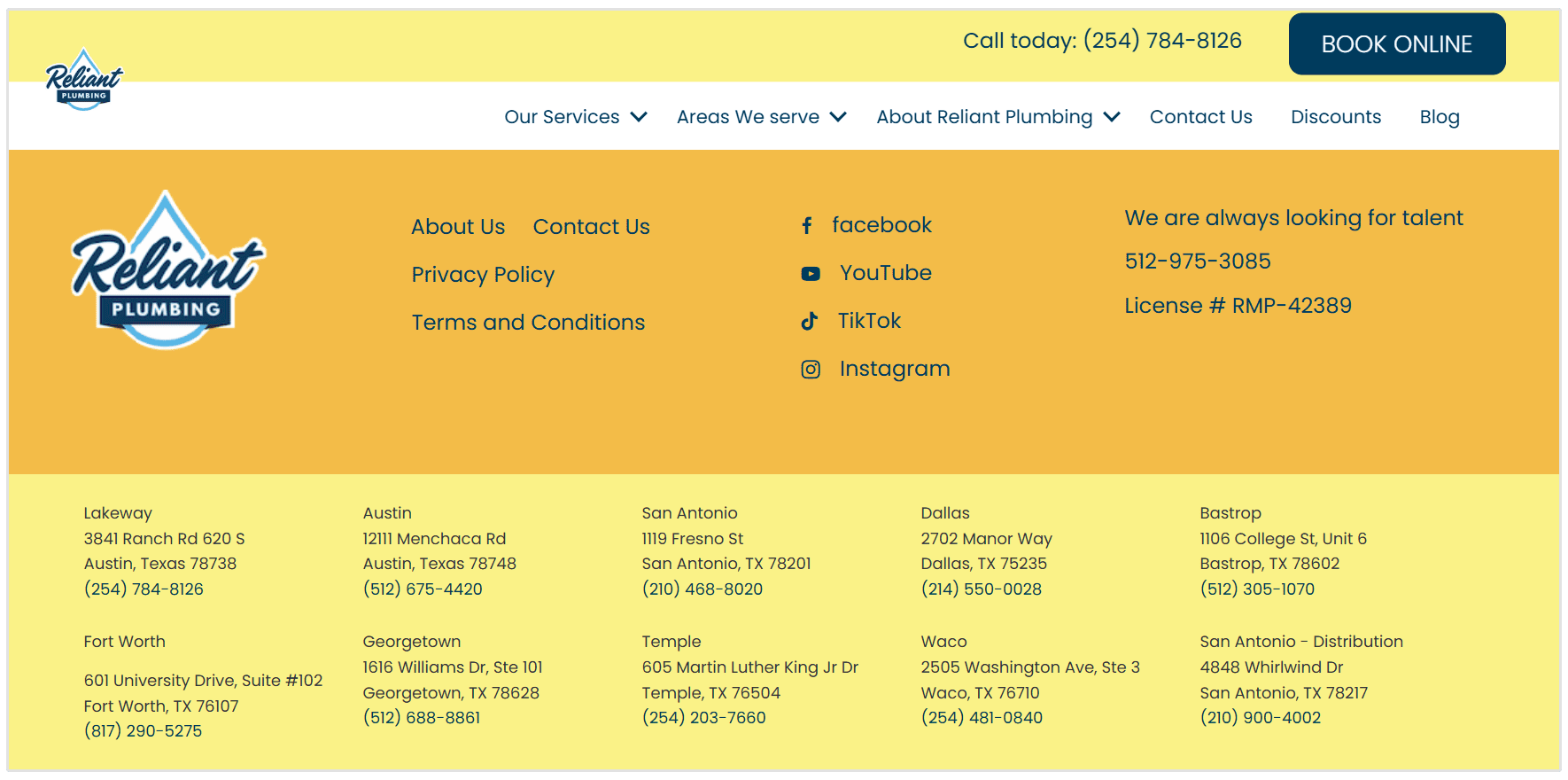This screenshot has width=1568, height=780.
Task: Call the Dallas office number (214) 550-0028
Action: pyautogui.click(x=981, y=589)
